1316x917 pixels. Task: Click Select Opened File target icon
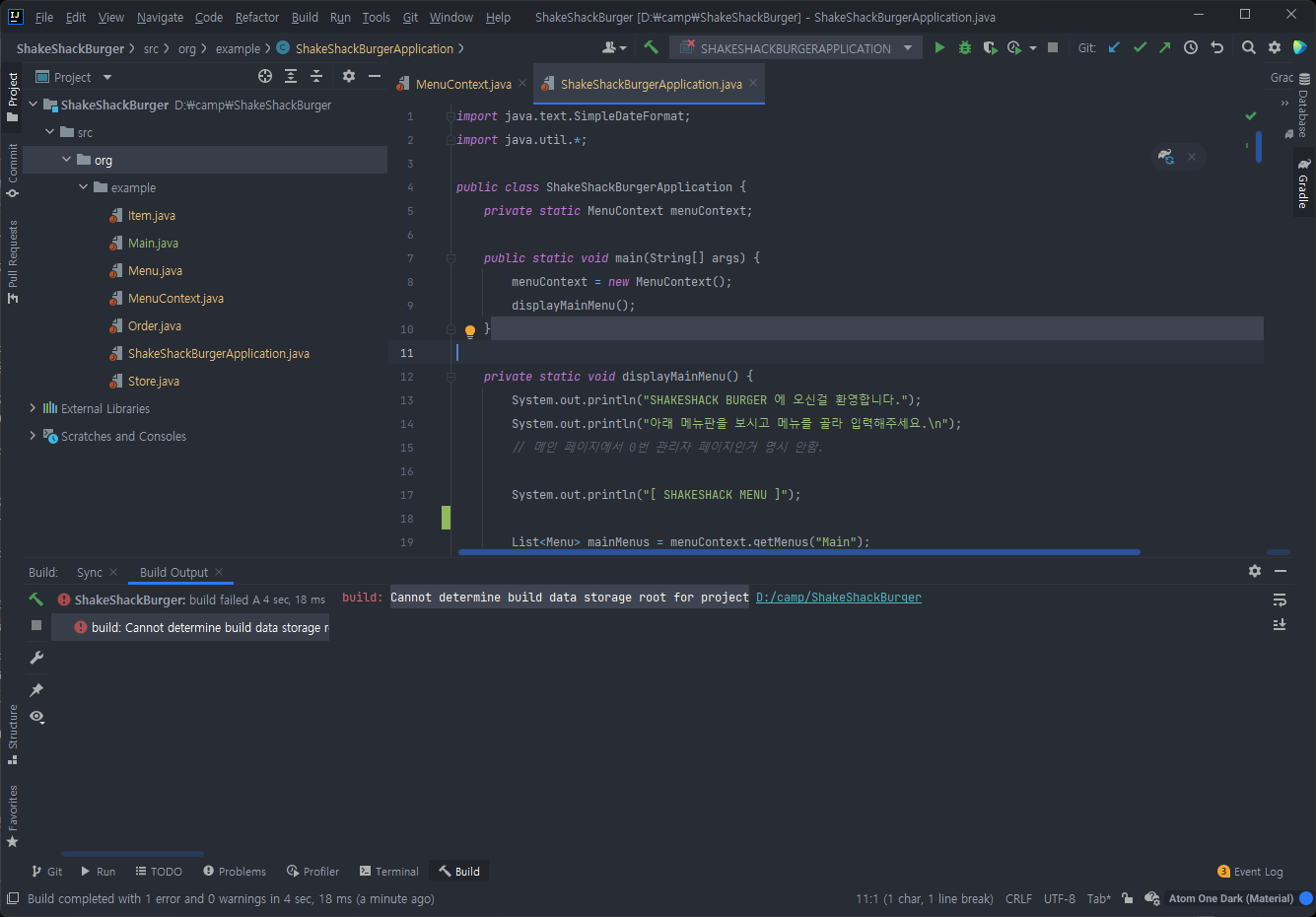point(265,76)
